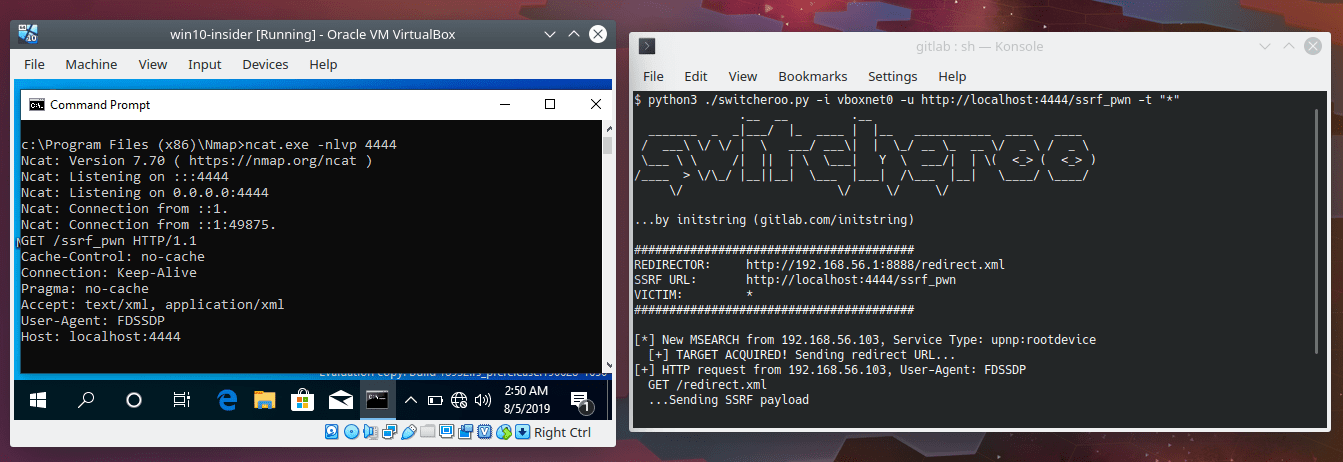1343x462 pixels.
Task: Open network status tray icon
Action: click(459, 401)
